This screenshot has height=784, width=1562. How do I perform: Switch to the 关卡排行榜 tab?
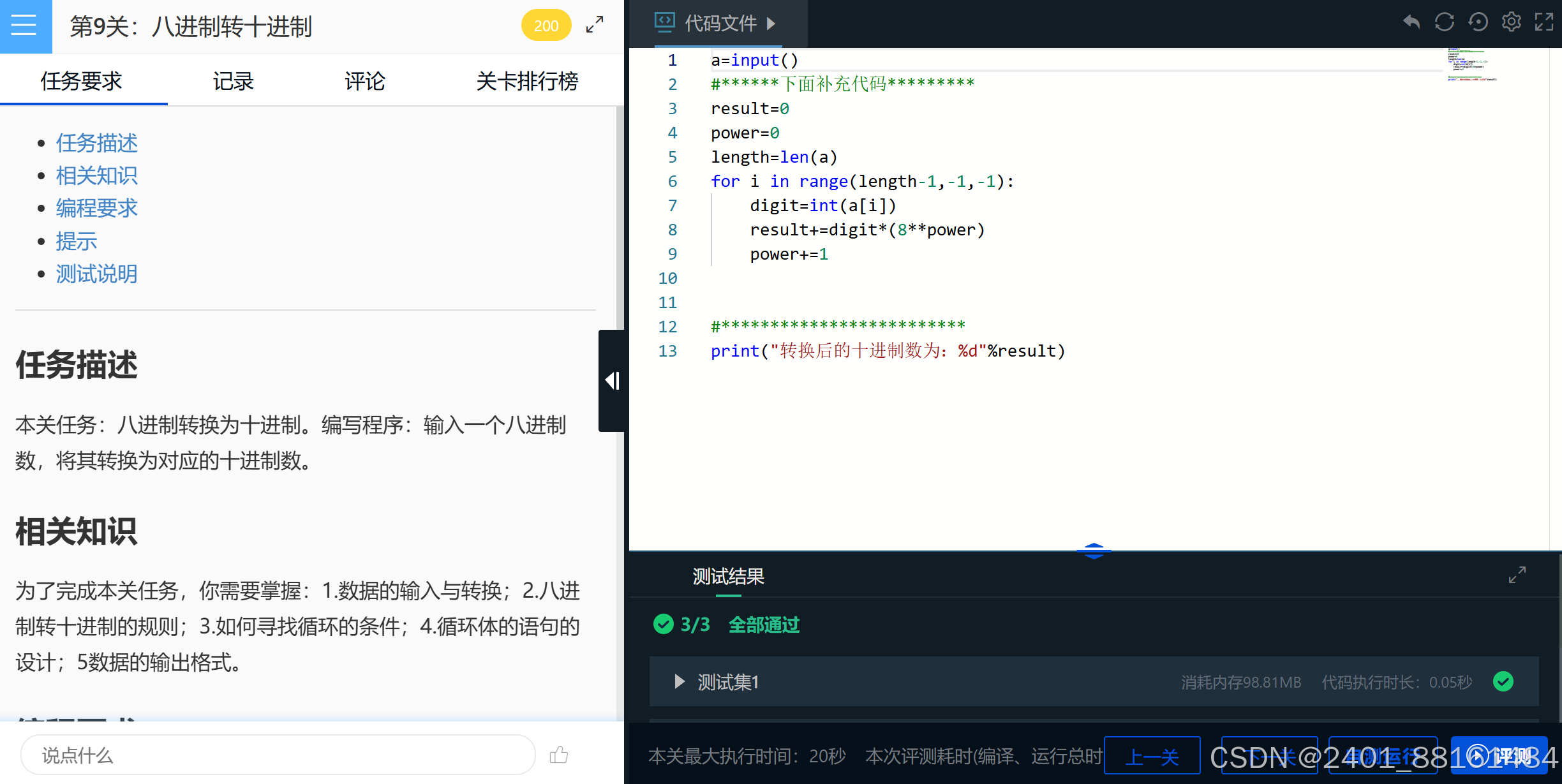pyautogui.click(x=526, y=81)
